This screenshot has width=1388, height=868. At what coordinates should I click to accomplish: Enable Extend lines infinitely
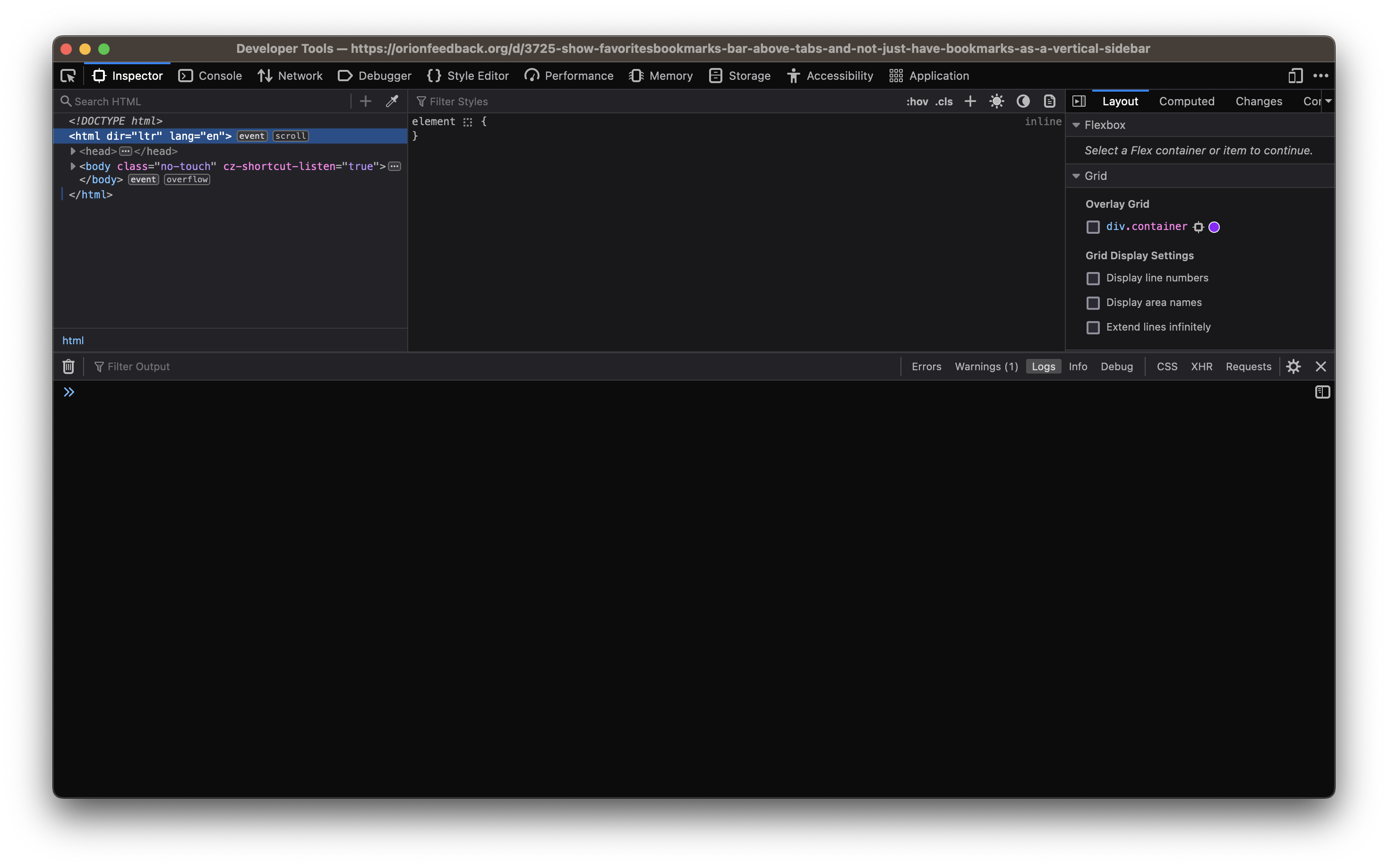(1093, 327)
